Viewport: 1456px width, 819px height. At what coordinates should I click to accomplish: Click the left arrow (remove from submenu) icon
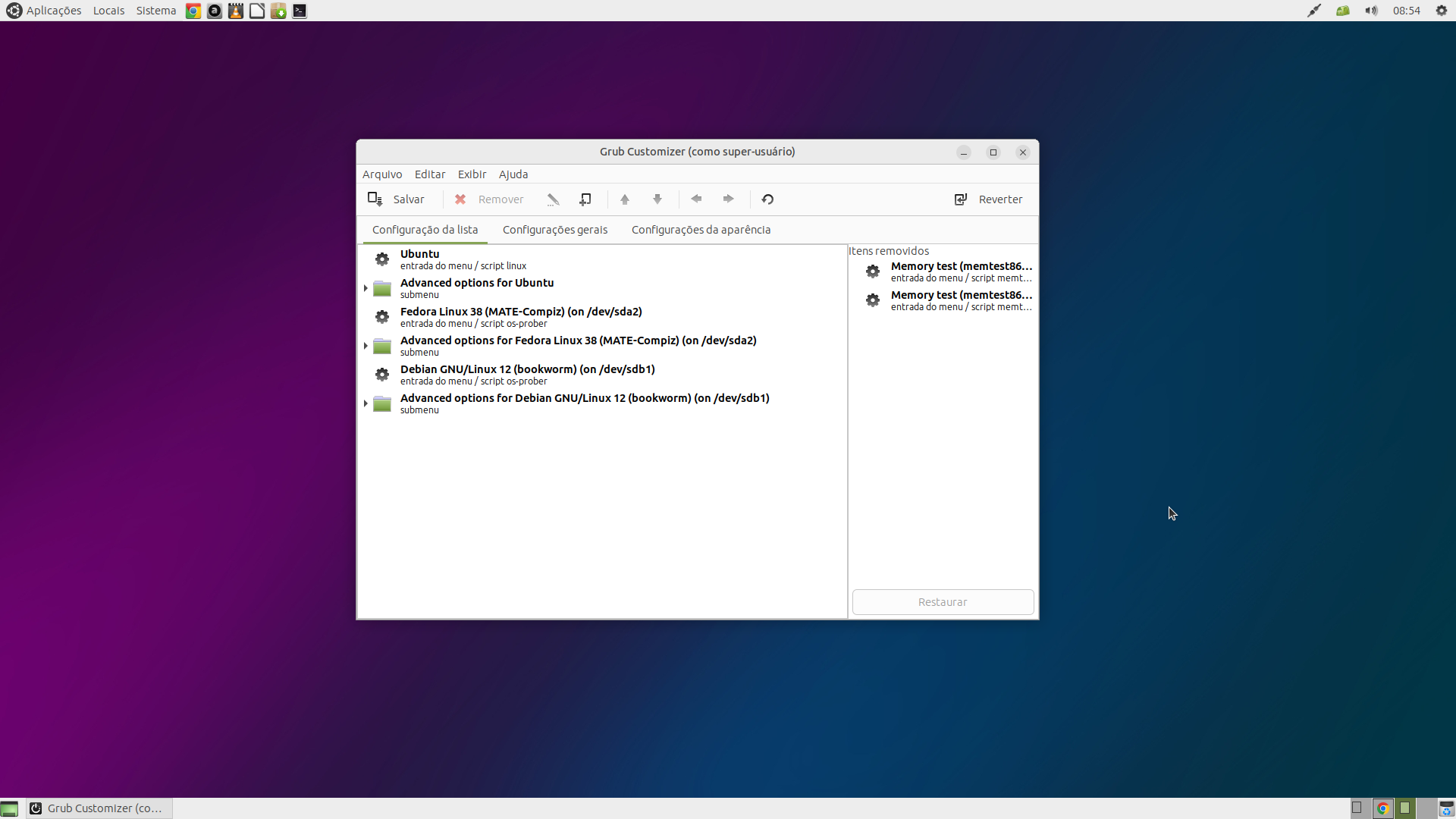696,199
